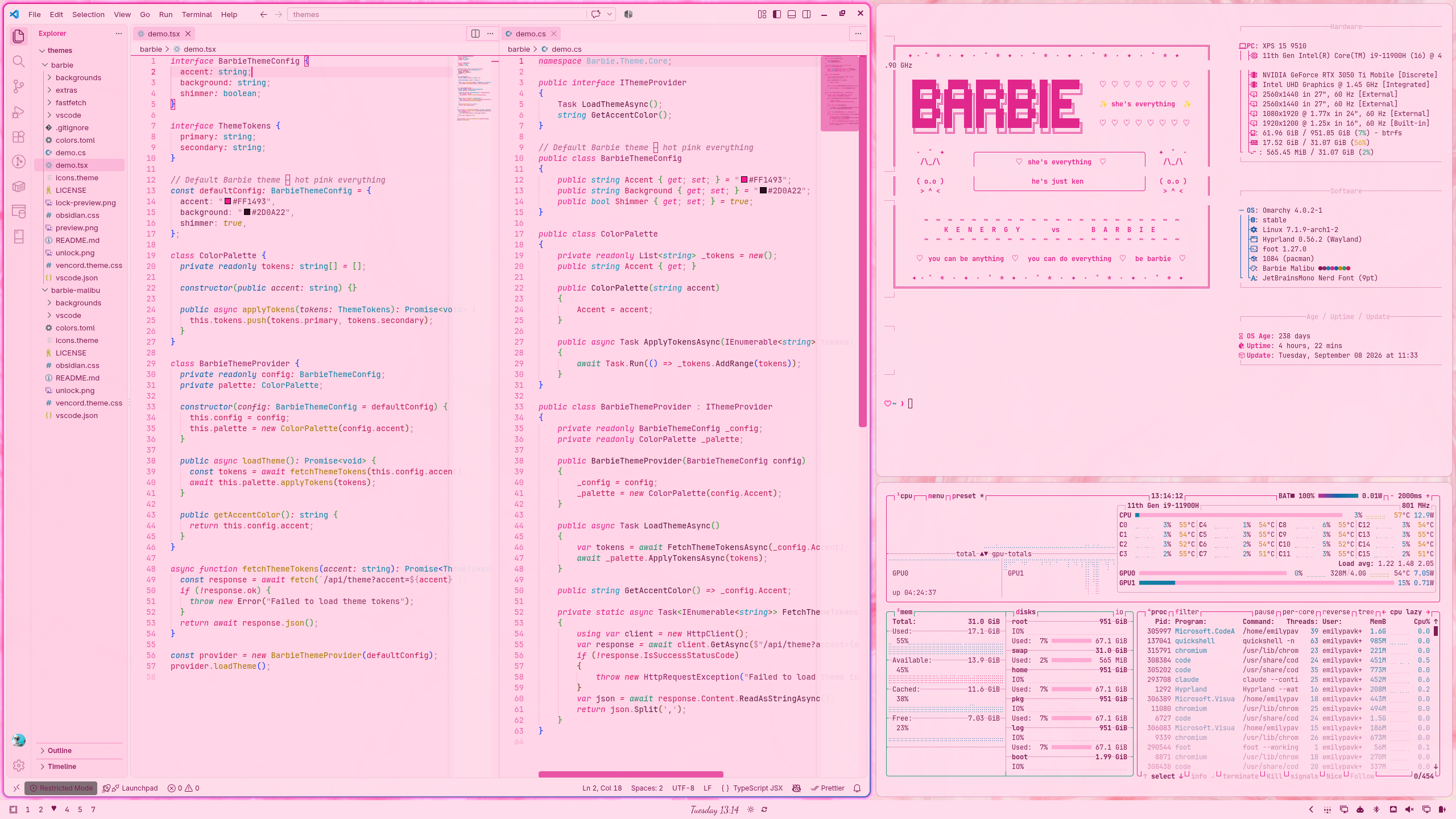
Task: Click the #FF1493 color swatch in demo.tsx
Action: [x=227, y=201]
